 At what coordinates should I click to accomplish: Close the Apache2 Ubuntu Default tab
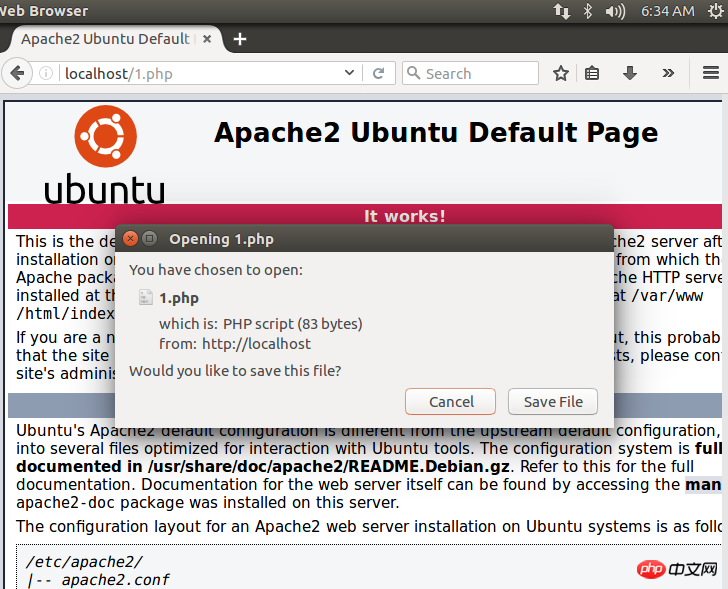pyautogui.click(x=207, y=39)
